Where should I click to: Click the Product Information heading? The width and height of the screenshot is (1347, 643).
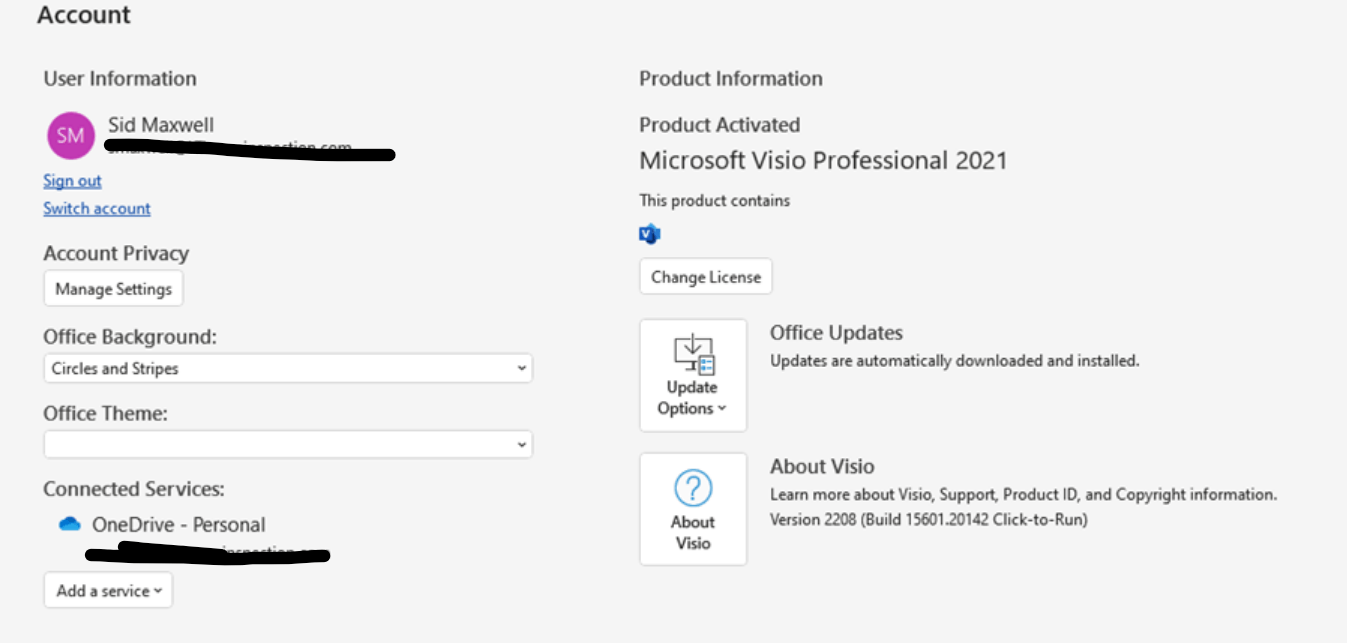coord(731,79)
